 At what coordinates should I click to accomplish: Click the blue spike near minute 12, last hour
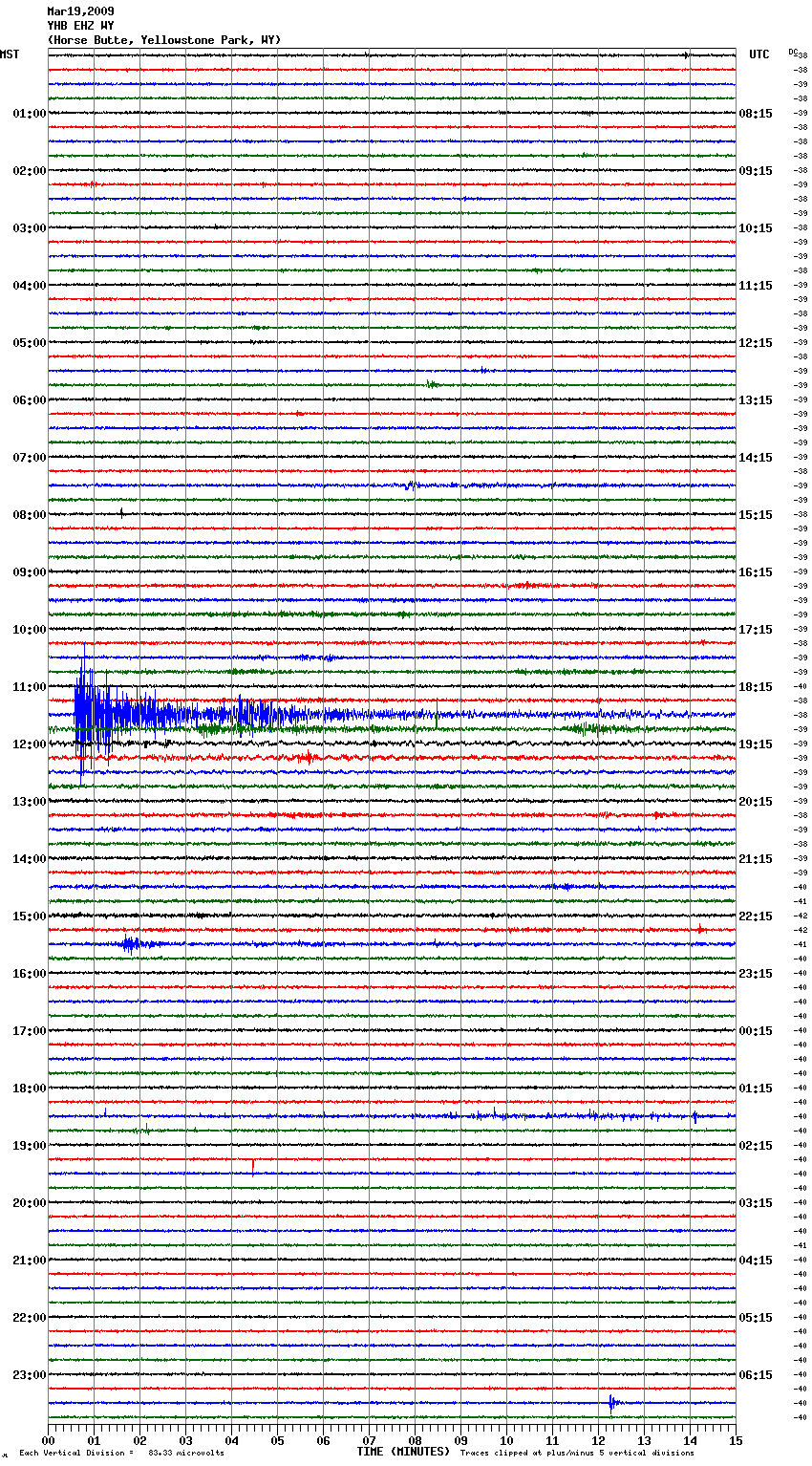611,1403
